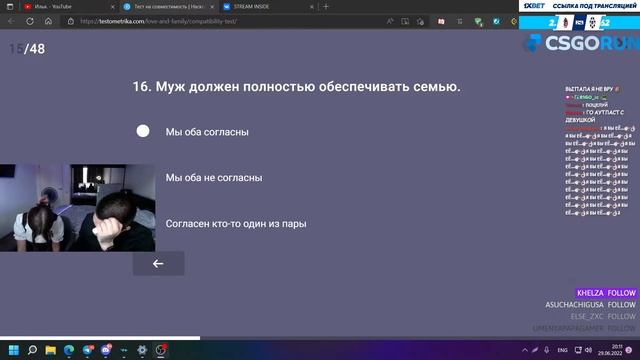The width and height of the screenshot is (640, 360).
Task: Click the question progress bar
Action: 320,338
